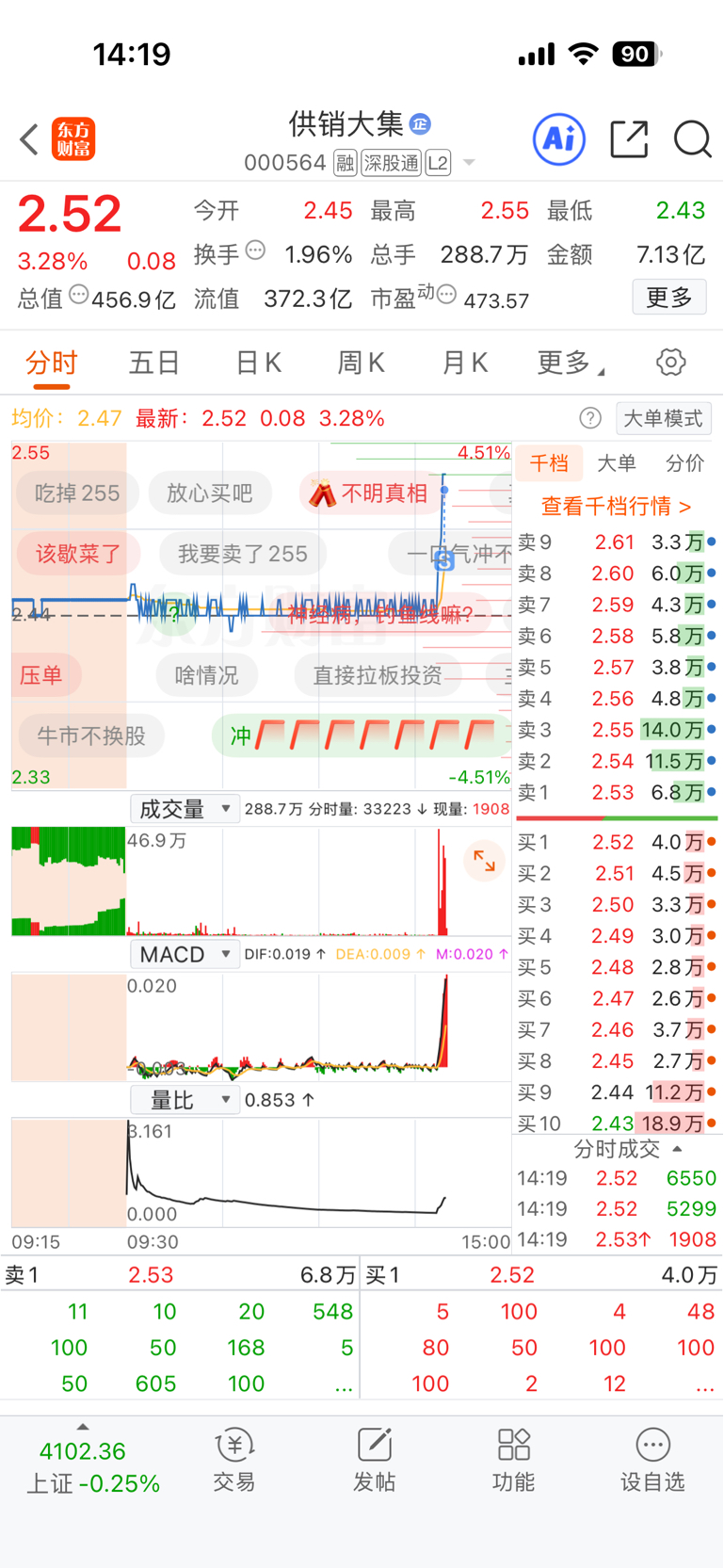Viewport: 724px width, 1568px height.
Task: Tap the 量比 line chart
Action: click(262, 1172)
